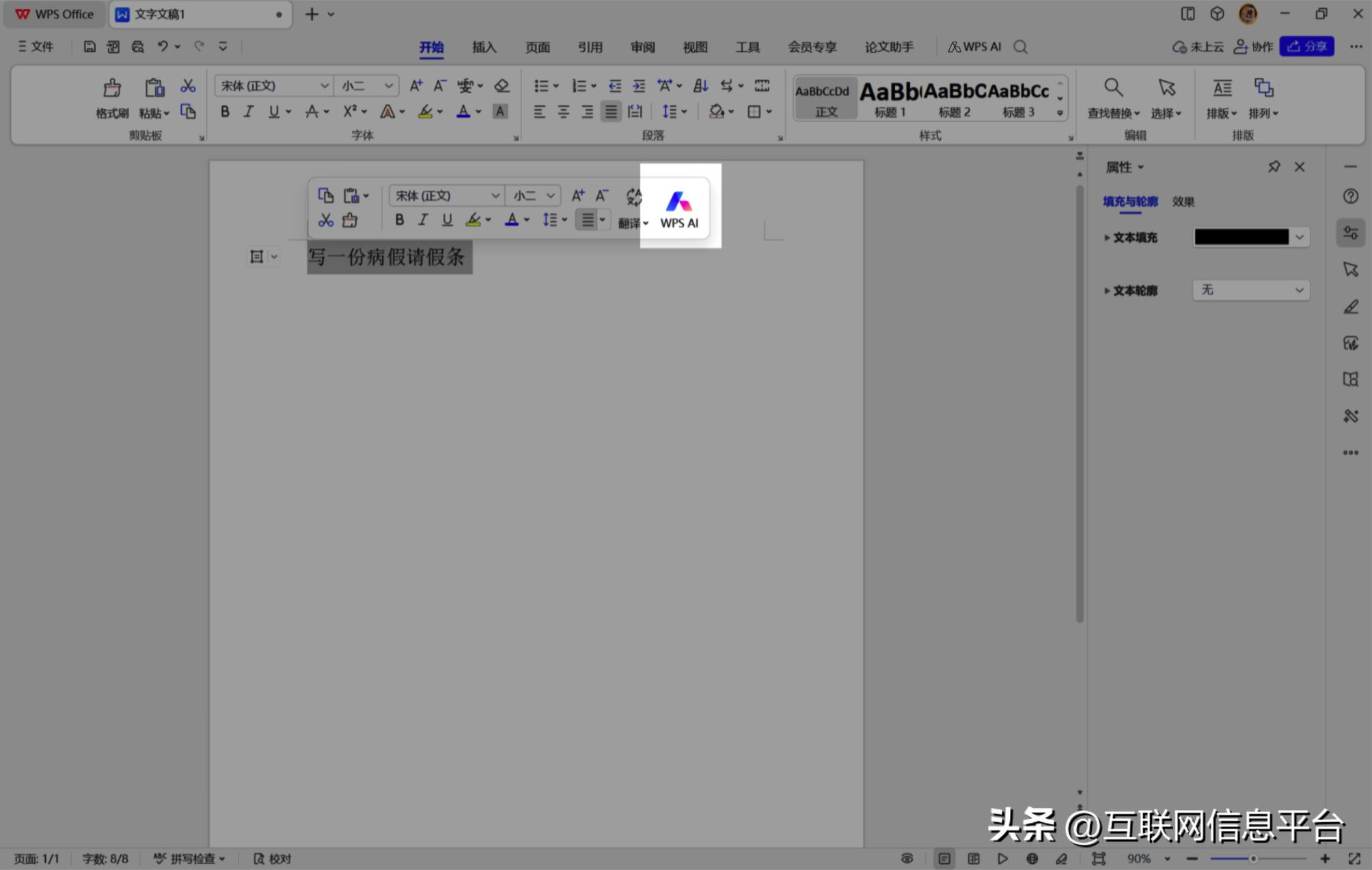Toggle bold on the selected text

pyautogui.click(x=224, y=111)
